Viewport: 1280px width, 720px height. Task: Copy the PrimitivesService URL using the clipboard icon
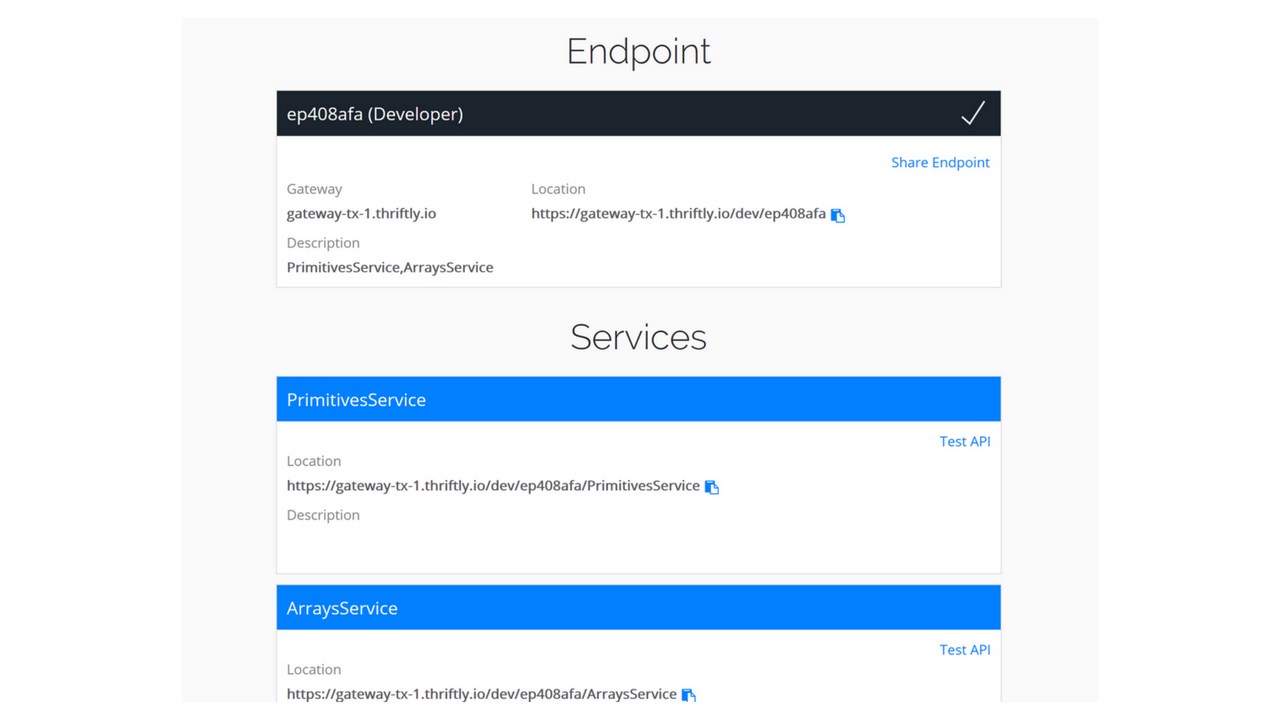[712, 487]
